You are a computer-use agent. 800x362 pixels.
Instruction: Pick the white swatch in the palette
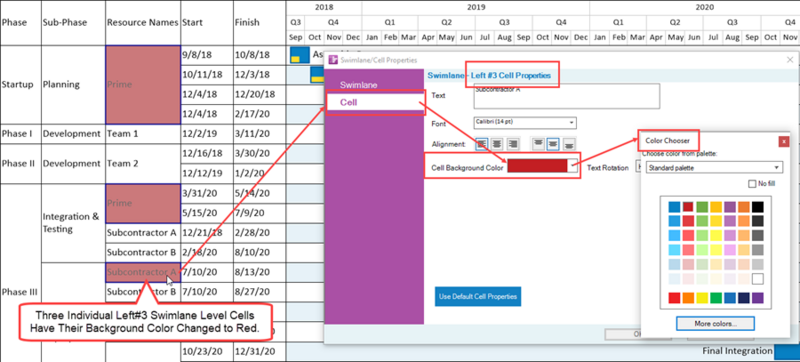point(758,279)
